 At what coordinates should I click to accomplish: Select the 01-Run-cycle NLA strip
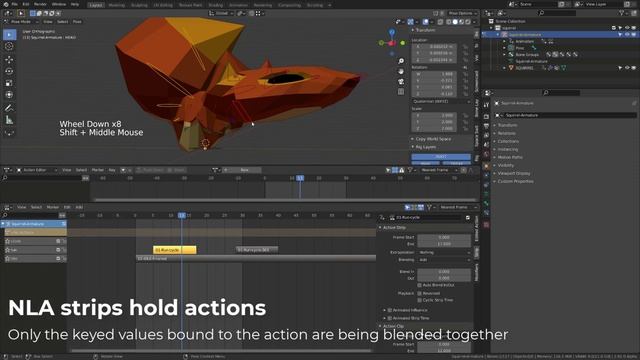175,250
